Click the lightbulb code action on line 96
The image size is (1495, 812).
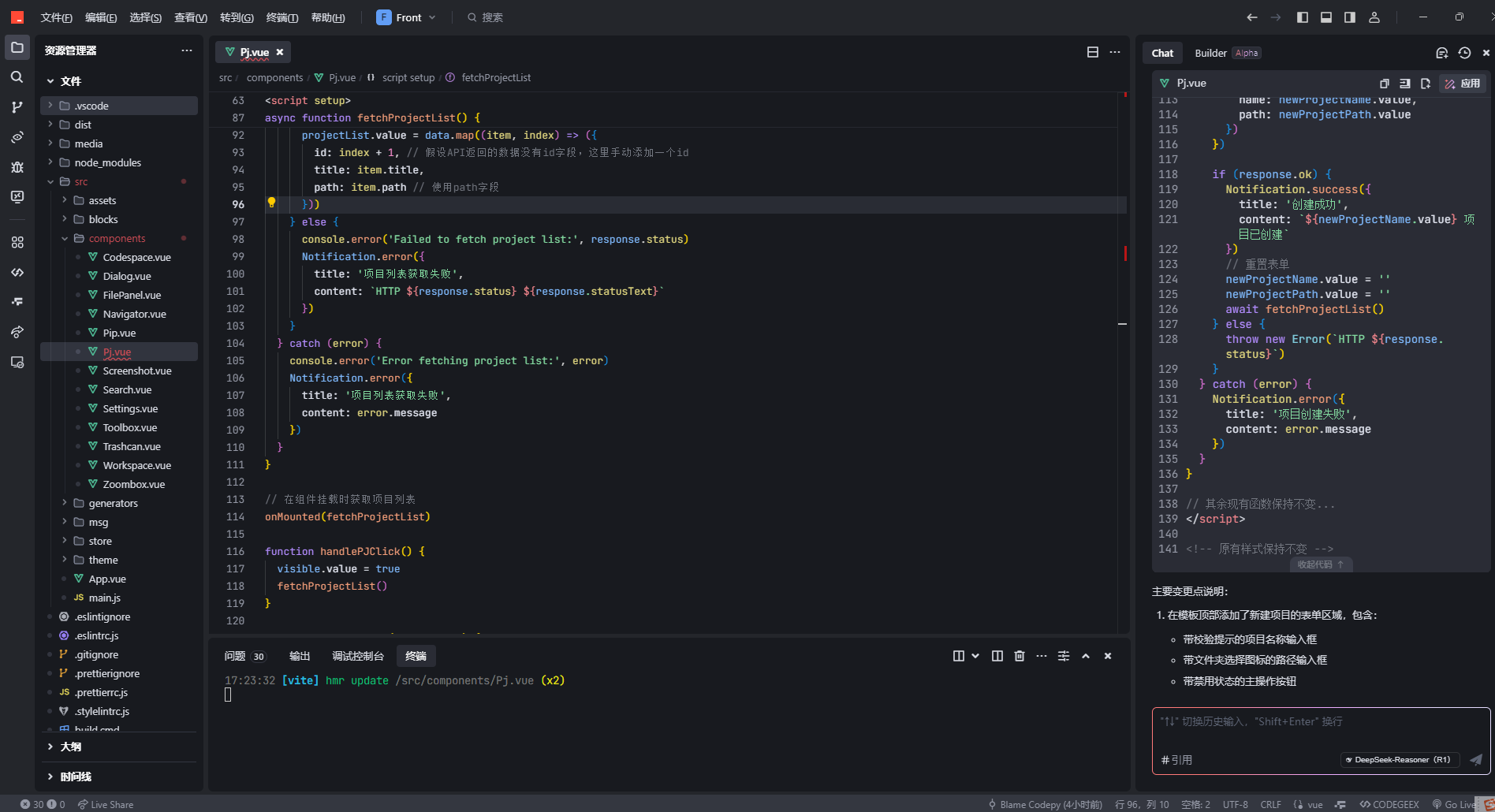(x=272, y=203)
